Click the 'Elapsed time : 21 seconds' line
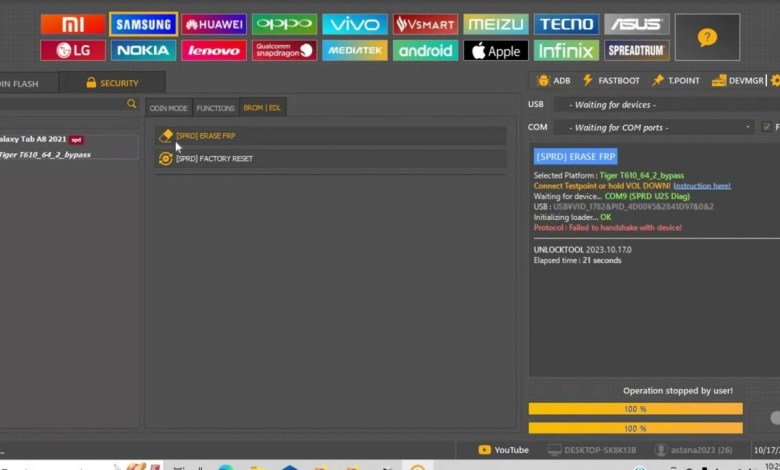This screenshot has height=470, width=780. click(x=578, y=261)
